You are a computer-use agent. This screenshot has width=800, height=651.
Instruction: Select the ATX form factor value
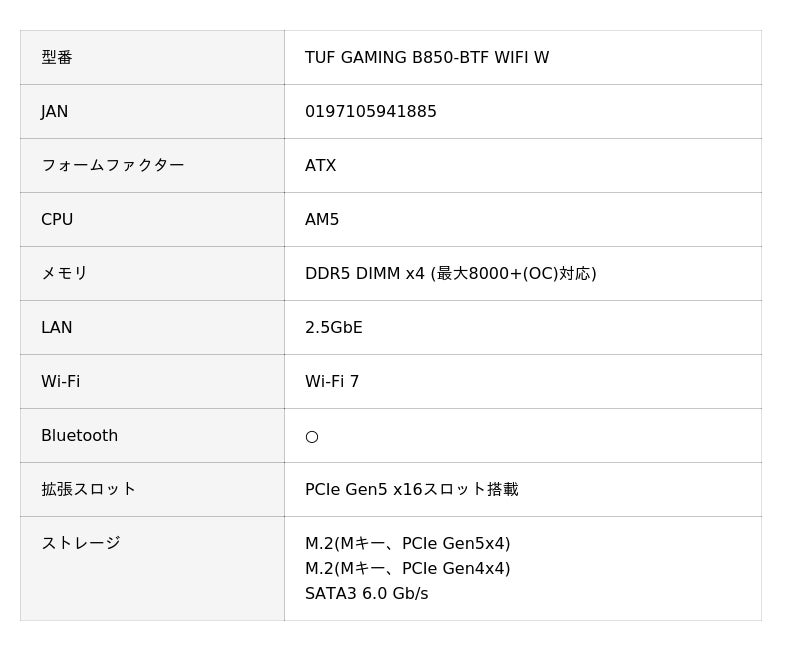(x=321, y=166)
